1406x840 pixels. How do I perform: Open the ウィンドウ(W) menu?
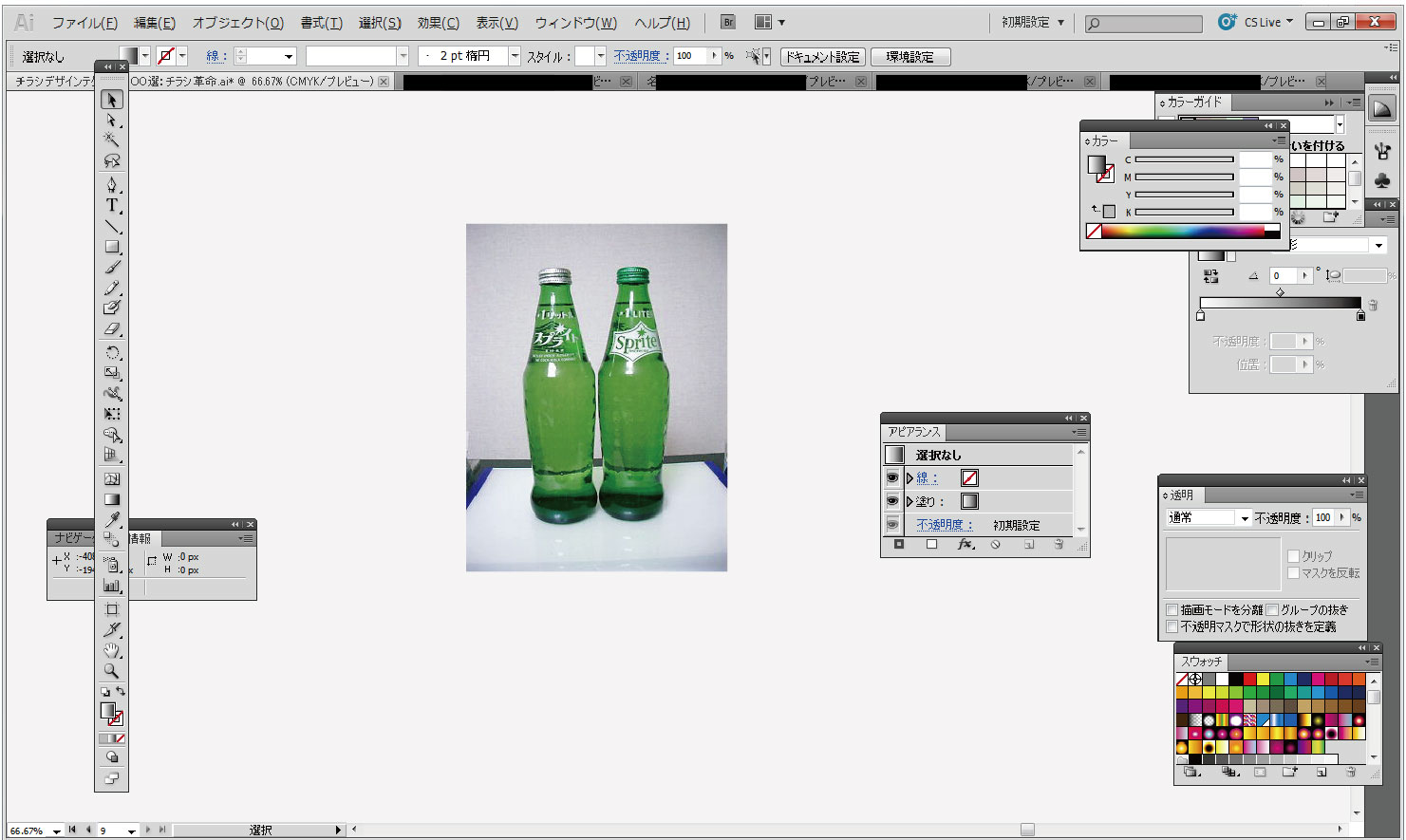tap(576, 23)
